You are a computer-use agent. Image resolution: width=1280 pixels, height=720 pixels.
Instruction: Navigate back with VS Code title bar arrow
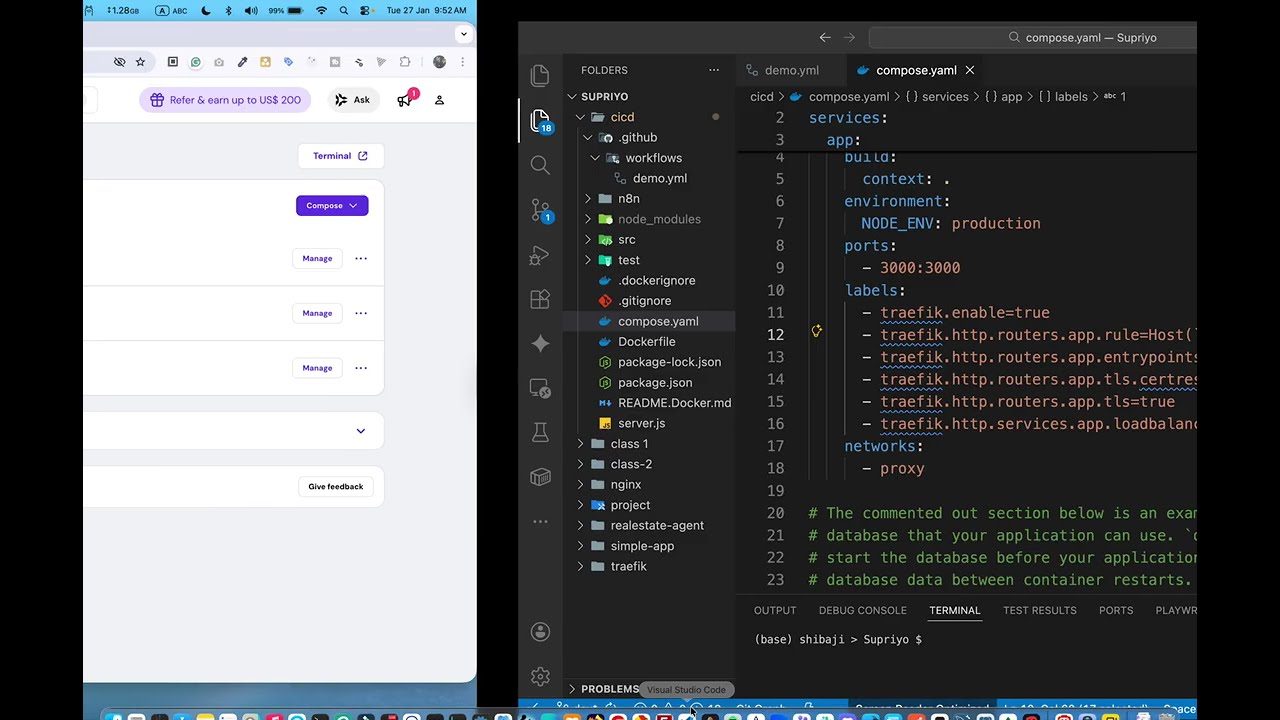pyautogui.click(x=825, y=37)
